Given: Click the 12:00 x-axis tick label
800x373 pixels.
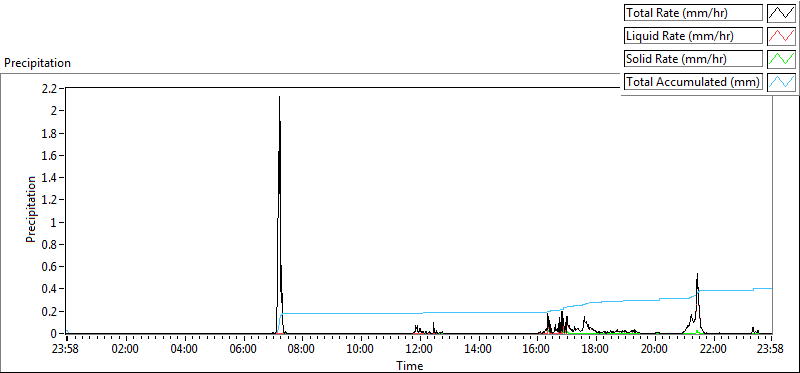Looking at the screenshot, I should click(x=419, y=350).
